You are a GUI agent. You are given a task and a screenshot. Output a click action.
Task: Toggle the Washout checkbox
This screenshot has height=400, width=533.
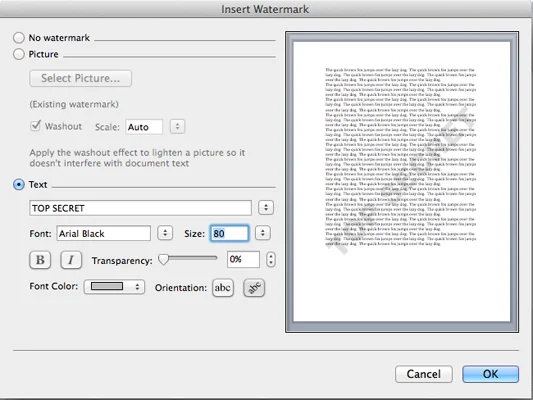(x=35, y=126)
